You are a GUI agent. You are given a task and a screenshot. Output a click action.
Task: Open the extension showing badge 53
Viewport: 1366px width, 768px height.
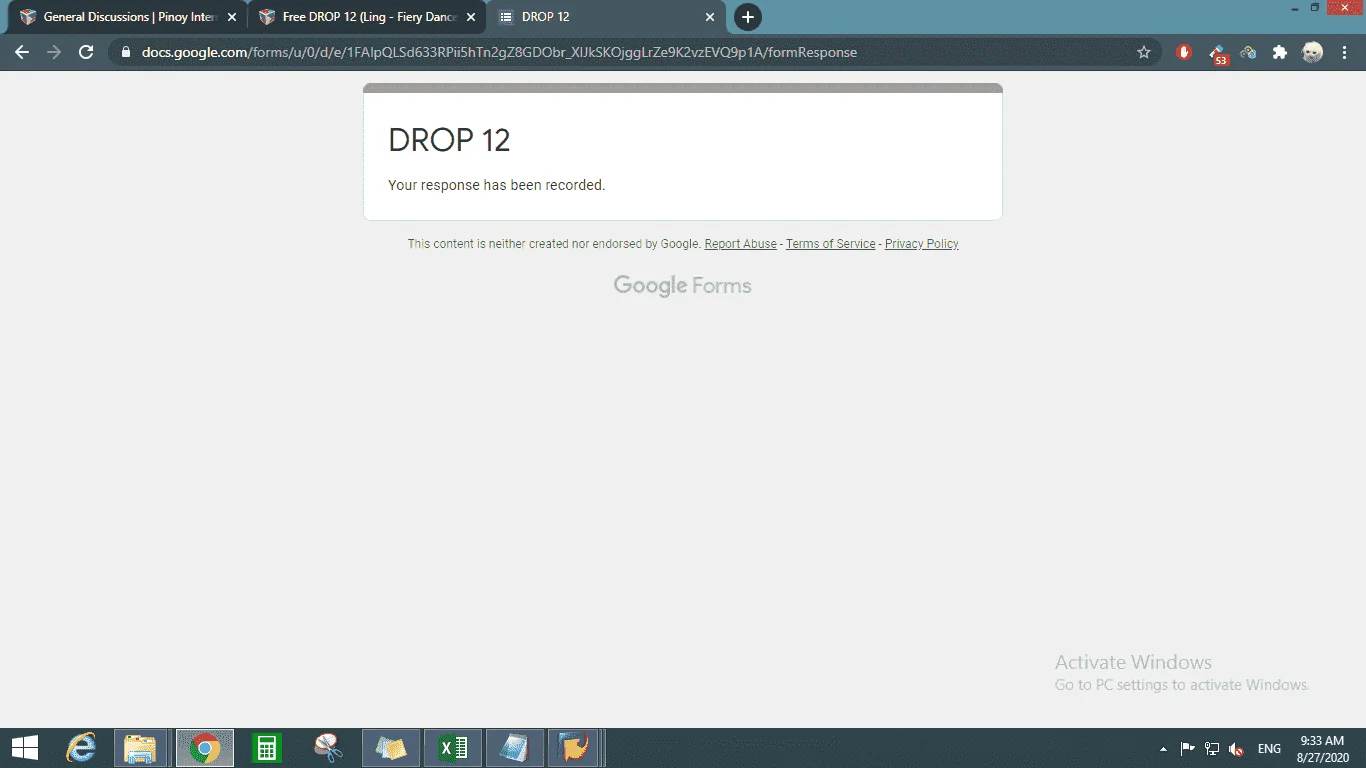point(1217,53)
